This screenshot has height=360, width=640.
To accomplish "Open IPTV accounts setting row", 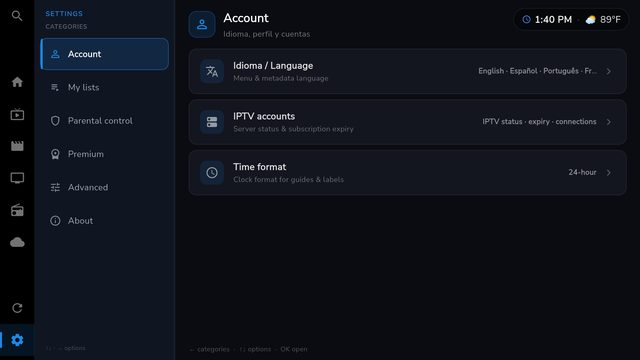I will coord(407,122).
